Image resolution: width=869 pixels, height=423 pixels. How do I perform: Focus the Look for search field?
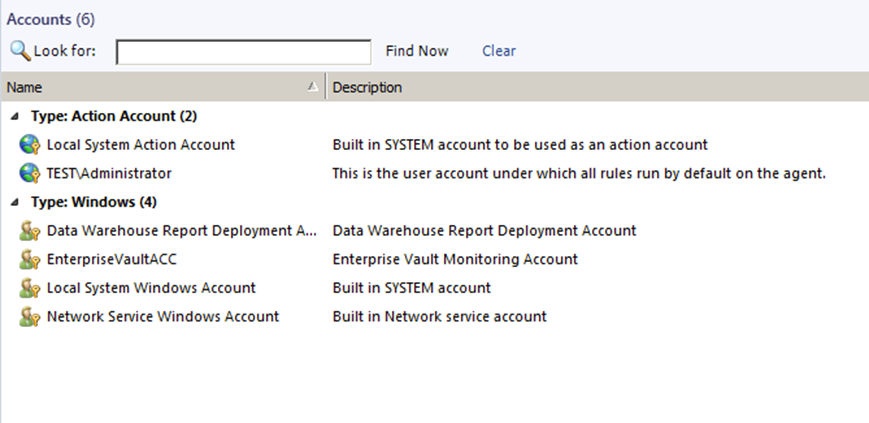tap(243, 52)
